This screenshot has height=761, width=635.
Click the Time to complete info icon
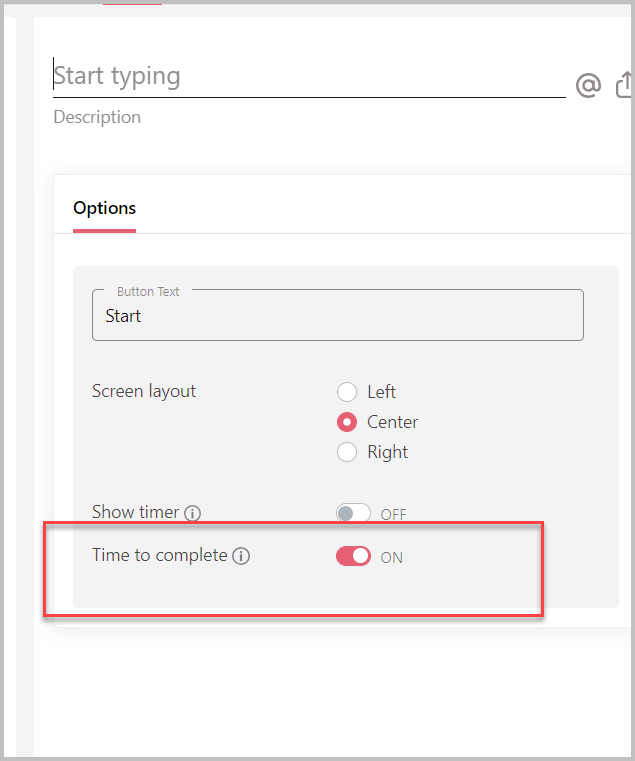[241, 556]
